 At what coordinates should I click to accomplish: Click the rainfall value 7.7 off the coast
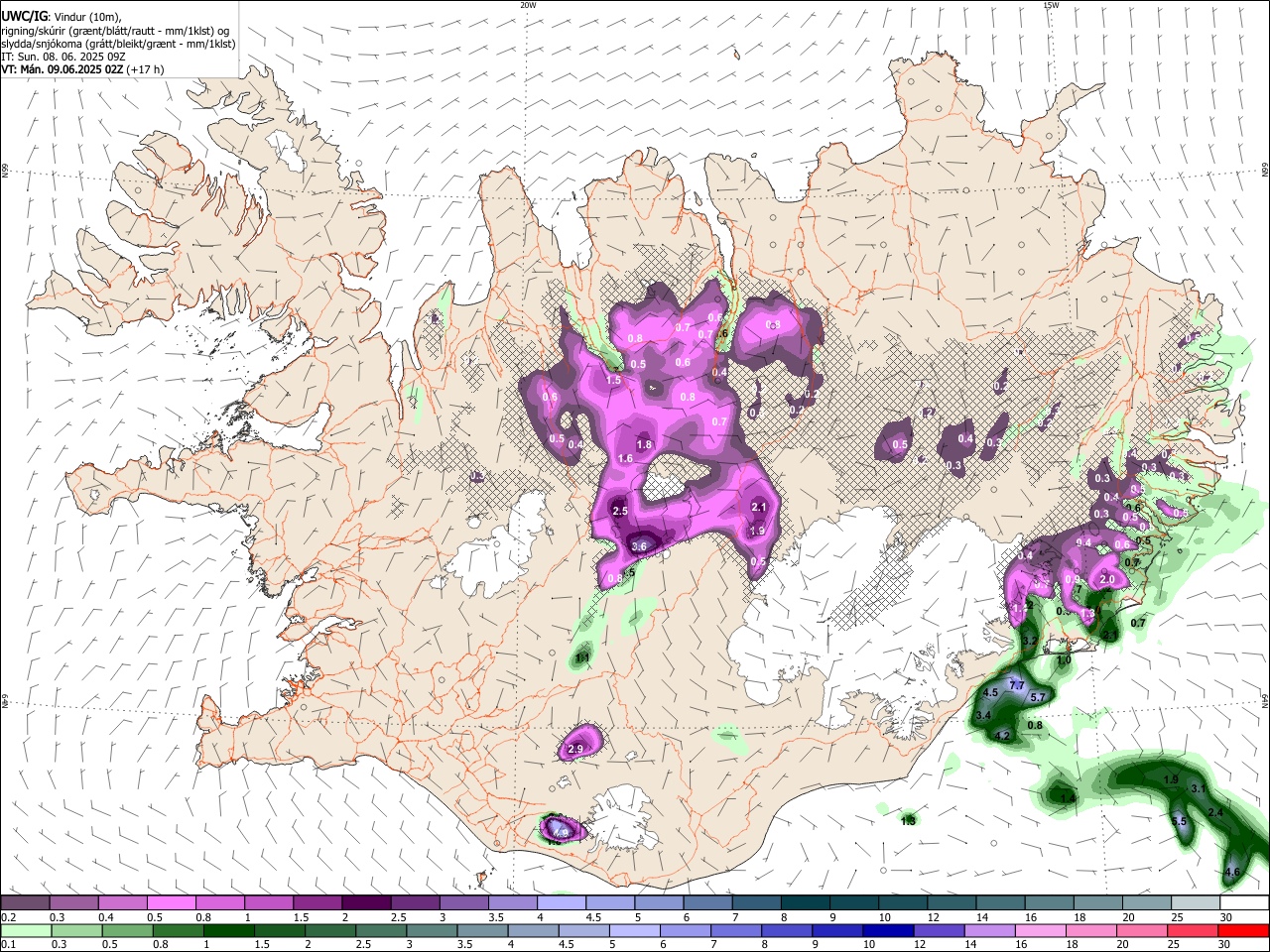click(x=1016, y=685)
